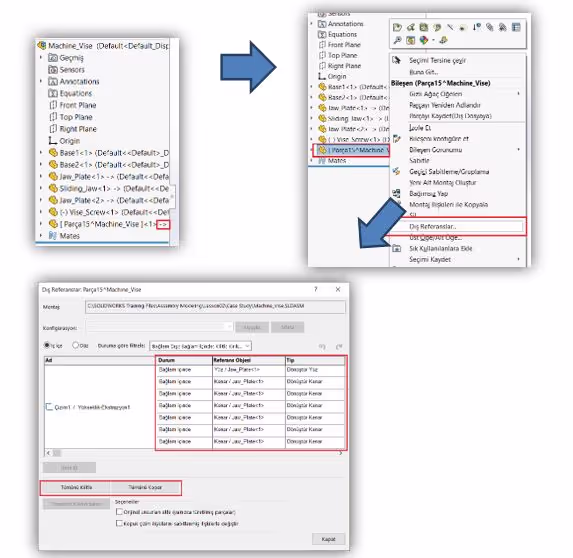Viewport: 573px width, 558px height.
Task: Expand the Geçmiş node in left tree
Action: pos(41,57)
